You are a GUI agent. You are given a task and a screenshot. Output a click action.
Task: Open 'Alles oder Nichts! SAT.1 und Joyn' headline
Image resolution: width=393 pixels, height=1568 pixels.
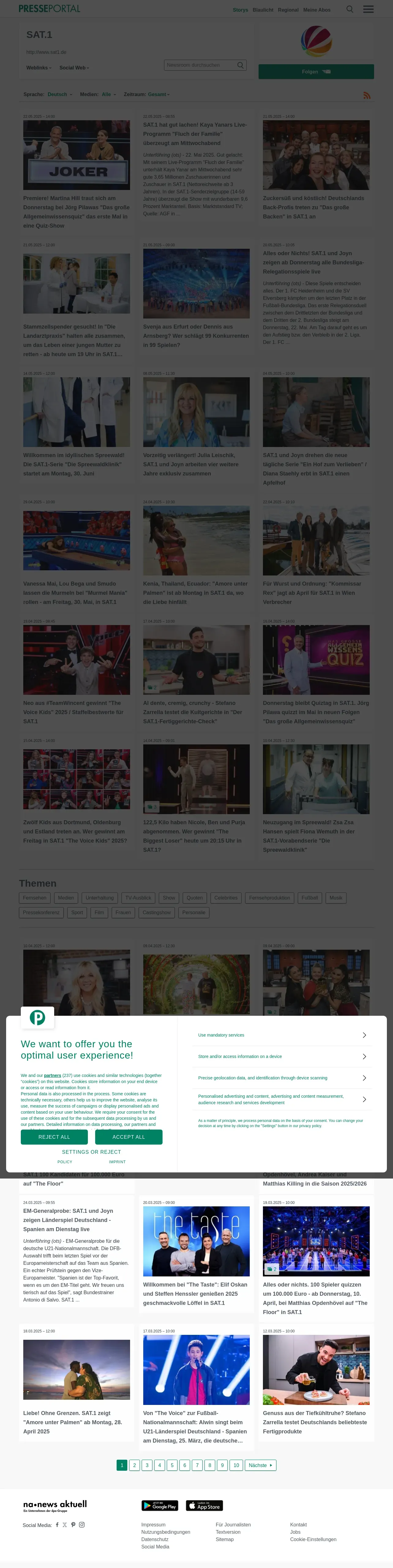314,262
